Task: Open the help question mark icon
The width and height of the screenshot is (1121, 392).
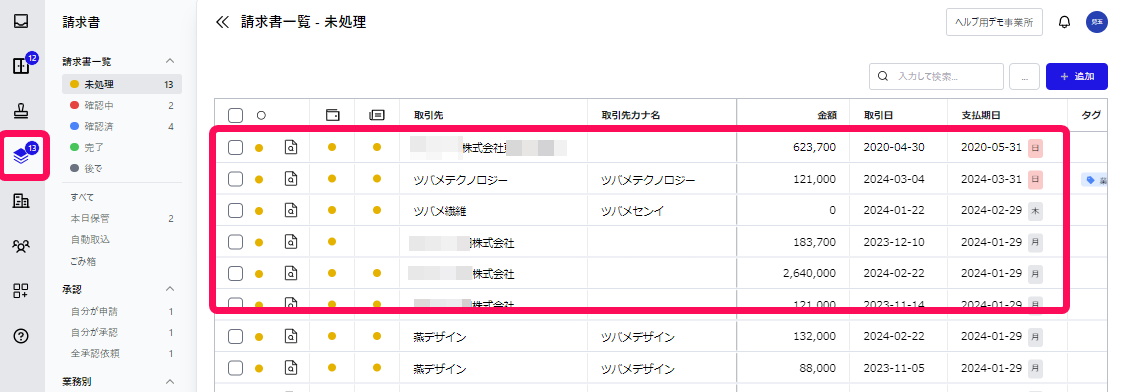Action: 21,335
